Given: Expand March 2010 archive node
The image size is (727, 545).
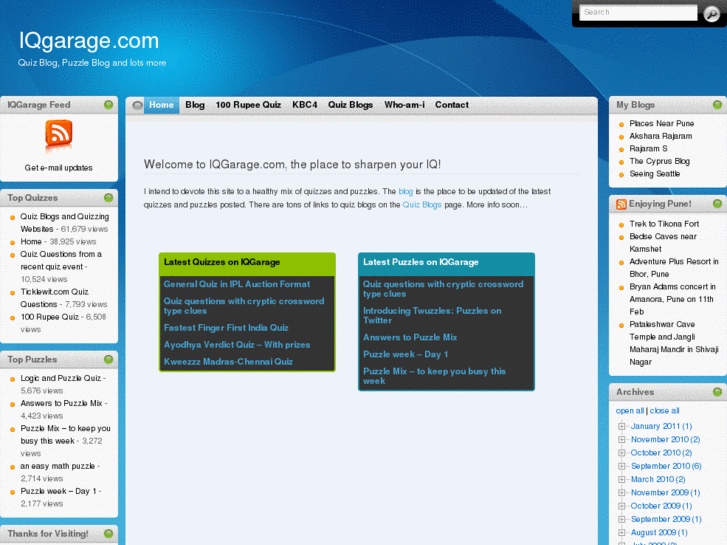Looking at the screenshot, I should (x=621, y=479).
